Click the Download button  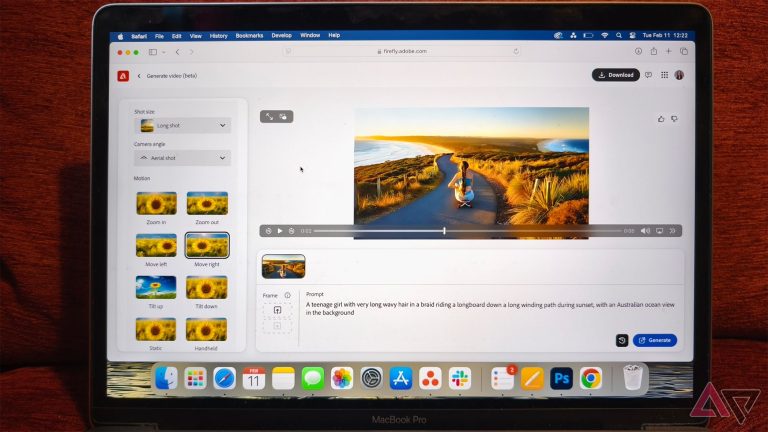pos(616,75)
